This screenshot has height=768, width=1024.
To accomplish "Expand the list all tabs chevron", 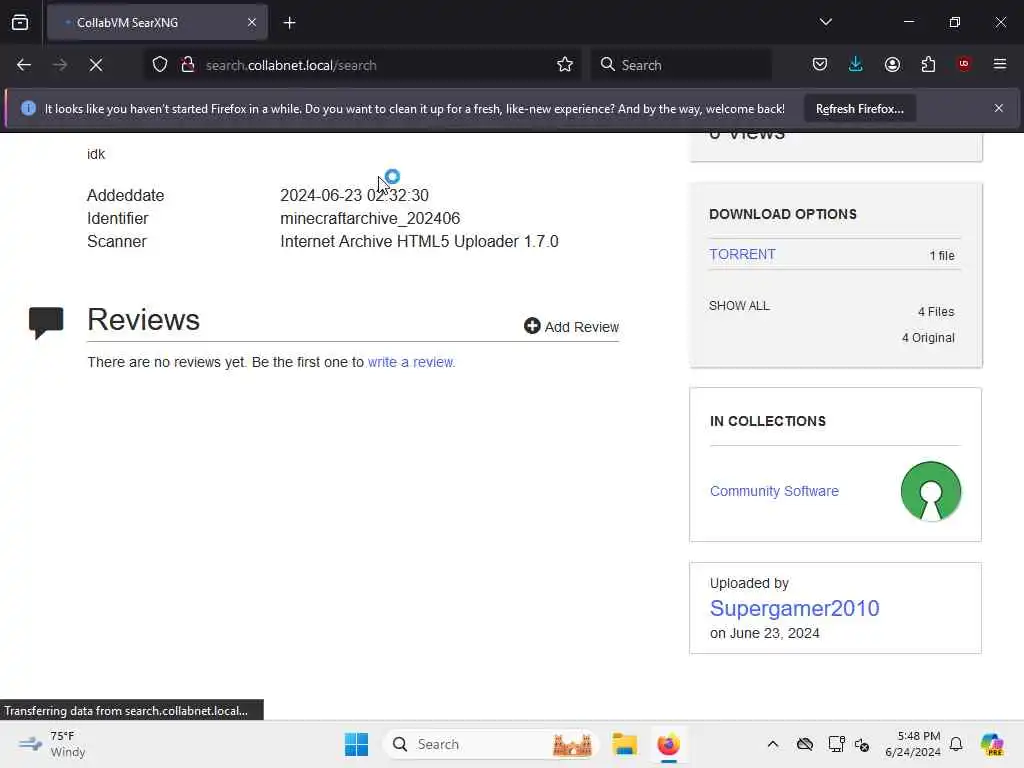I will click(825, 22).
